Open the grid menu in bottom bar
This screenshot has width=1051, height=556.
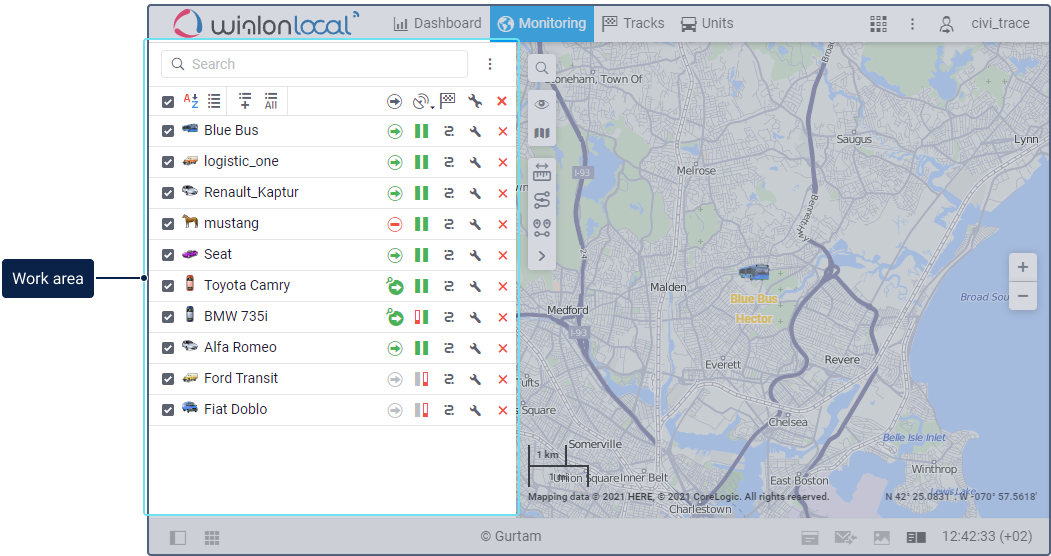click(212, 537)
